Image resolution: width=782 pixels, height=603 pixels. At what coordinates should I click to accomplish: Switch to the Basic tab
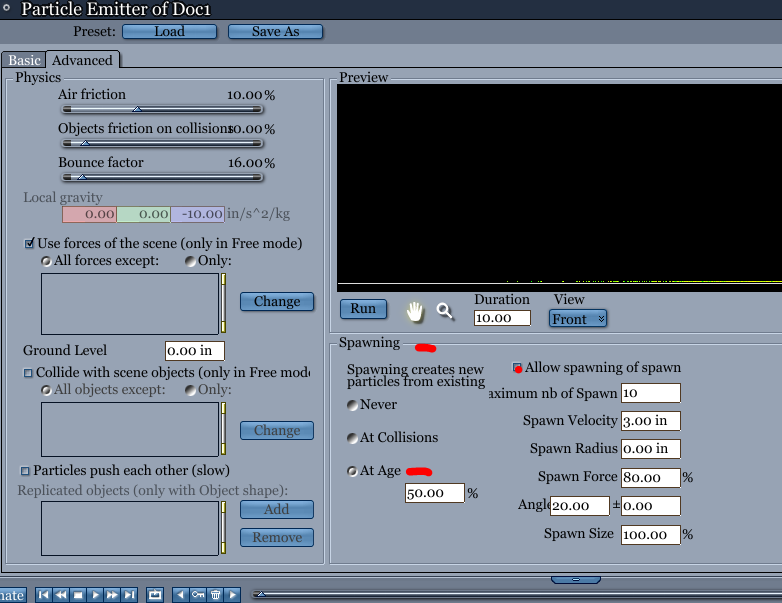click(x=24, y=60)
